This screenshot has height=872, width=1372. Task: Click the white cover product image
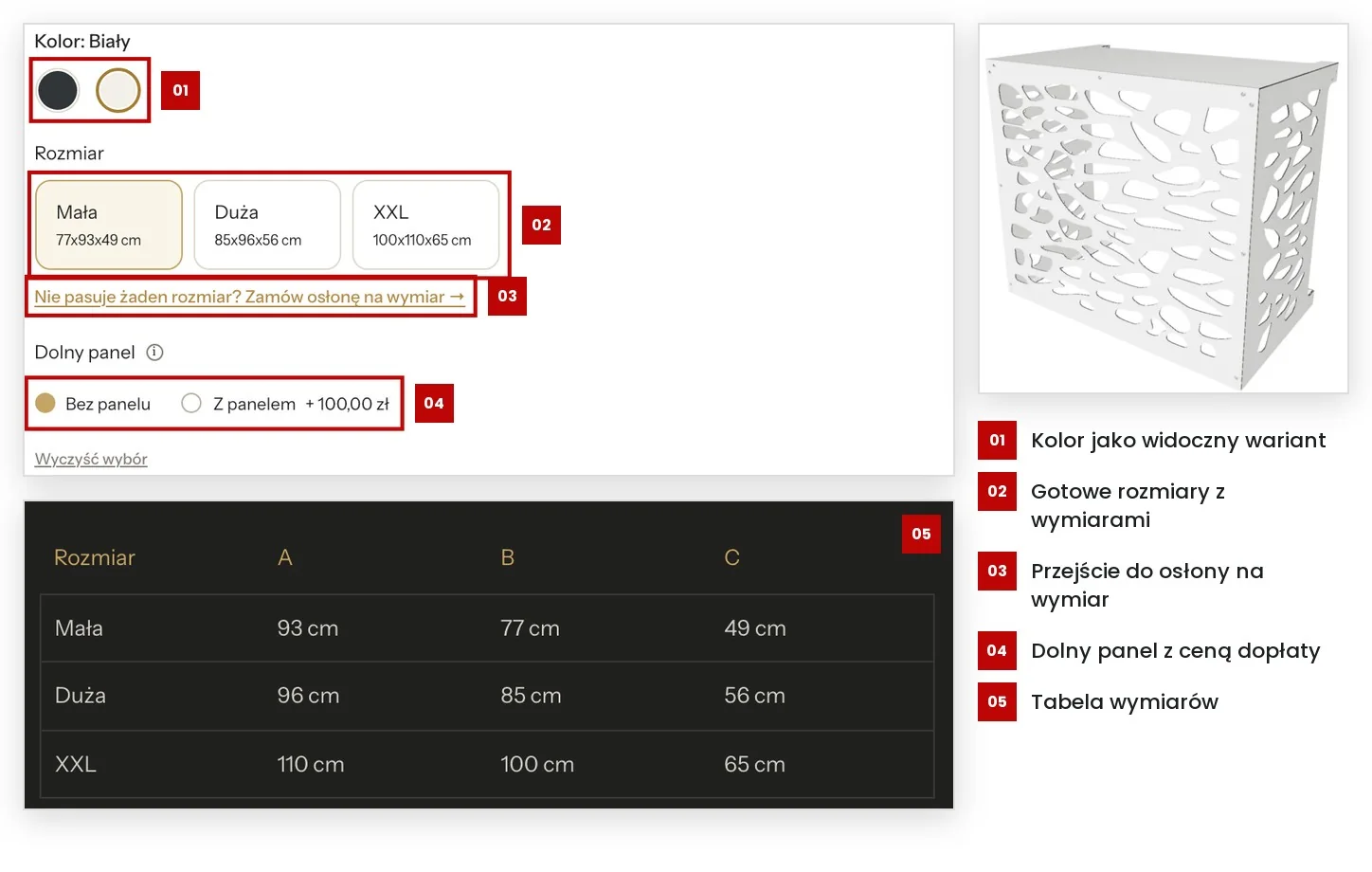(1164, 209)
